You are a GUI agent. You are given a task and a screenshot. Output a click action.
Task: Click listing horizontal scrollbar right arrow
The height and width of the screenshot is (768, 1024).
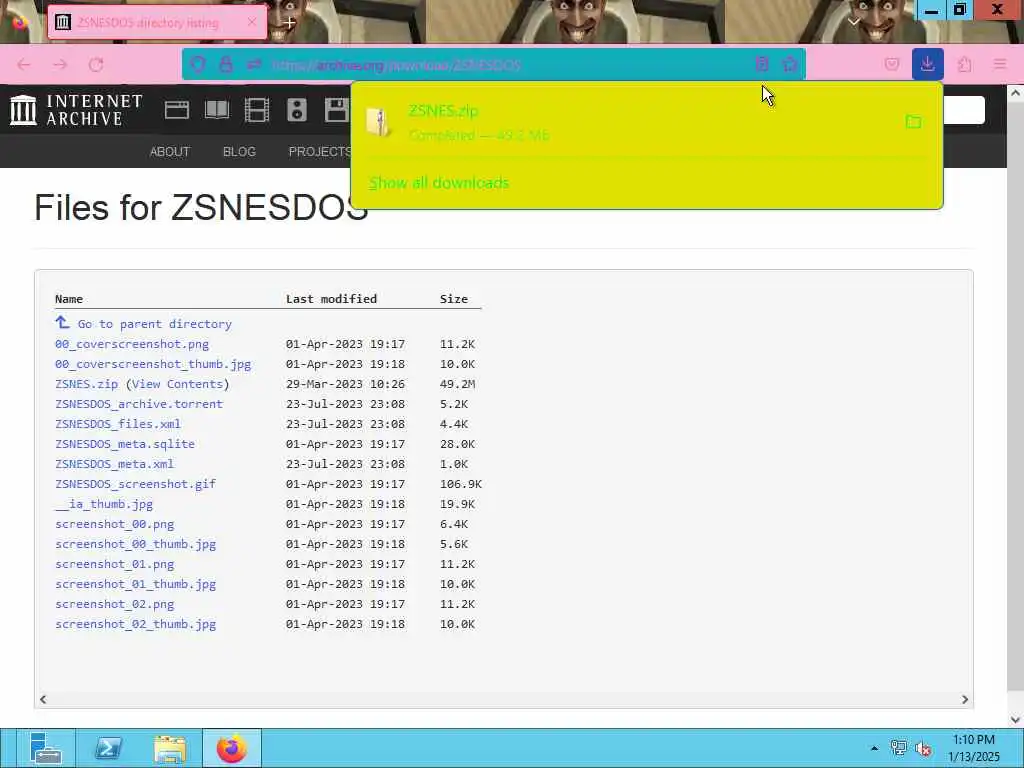[x=965, y=699]
